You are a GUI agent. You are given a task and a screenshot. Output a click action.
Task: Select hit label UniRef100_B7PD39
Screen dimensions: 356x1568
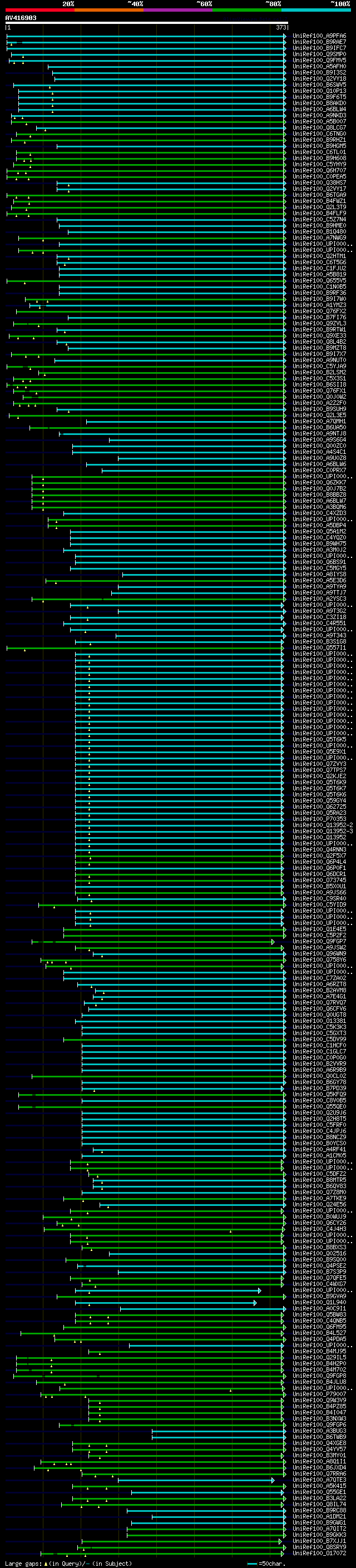(x=319, y=1089)
